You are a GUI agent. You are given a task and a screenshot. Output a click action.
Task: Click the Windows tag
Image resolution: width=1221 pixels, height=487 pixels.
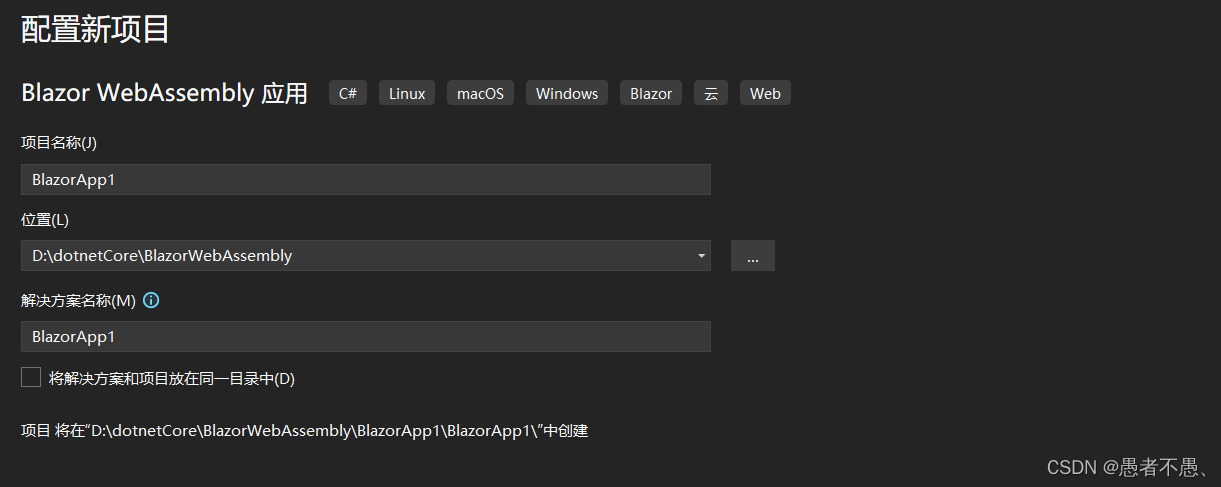(x=567, y=94)
